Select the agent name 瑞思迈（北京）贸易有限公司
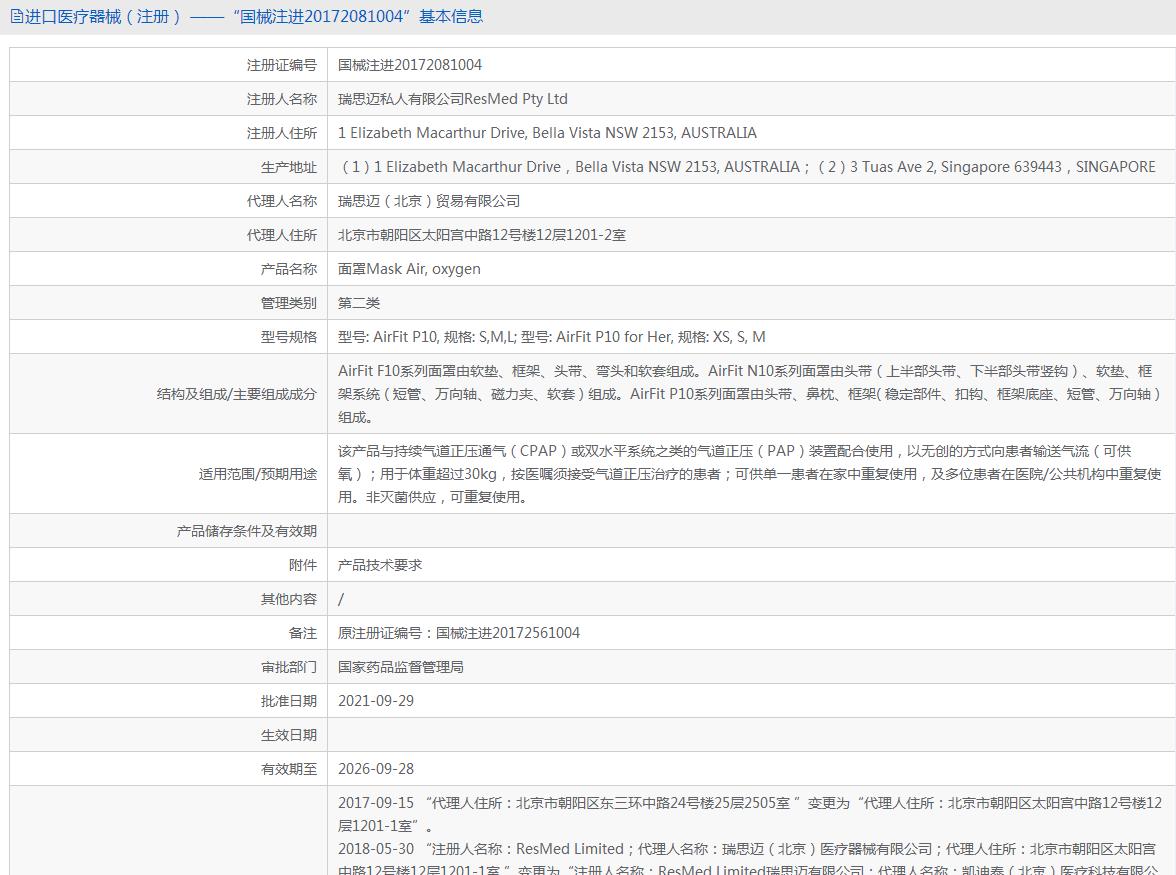 tap(429, 201)
